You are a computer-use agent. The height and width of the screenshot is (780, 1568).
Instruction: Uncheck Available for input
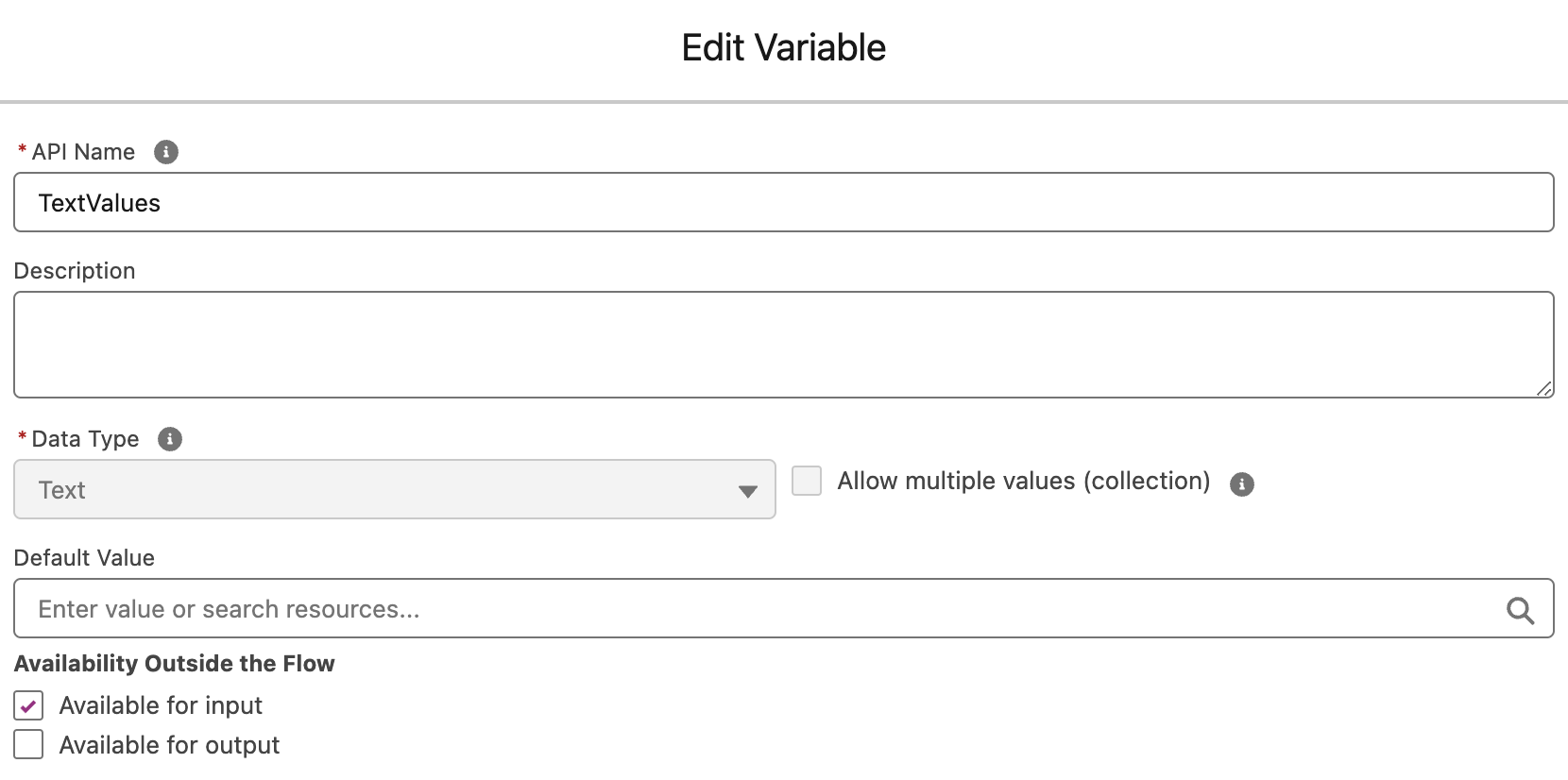click(x=28, y=705)
